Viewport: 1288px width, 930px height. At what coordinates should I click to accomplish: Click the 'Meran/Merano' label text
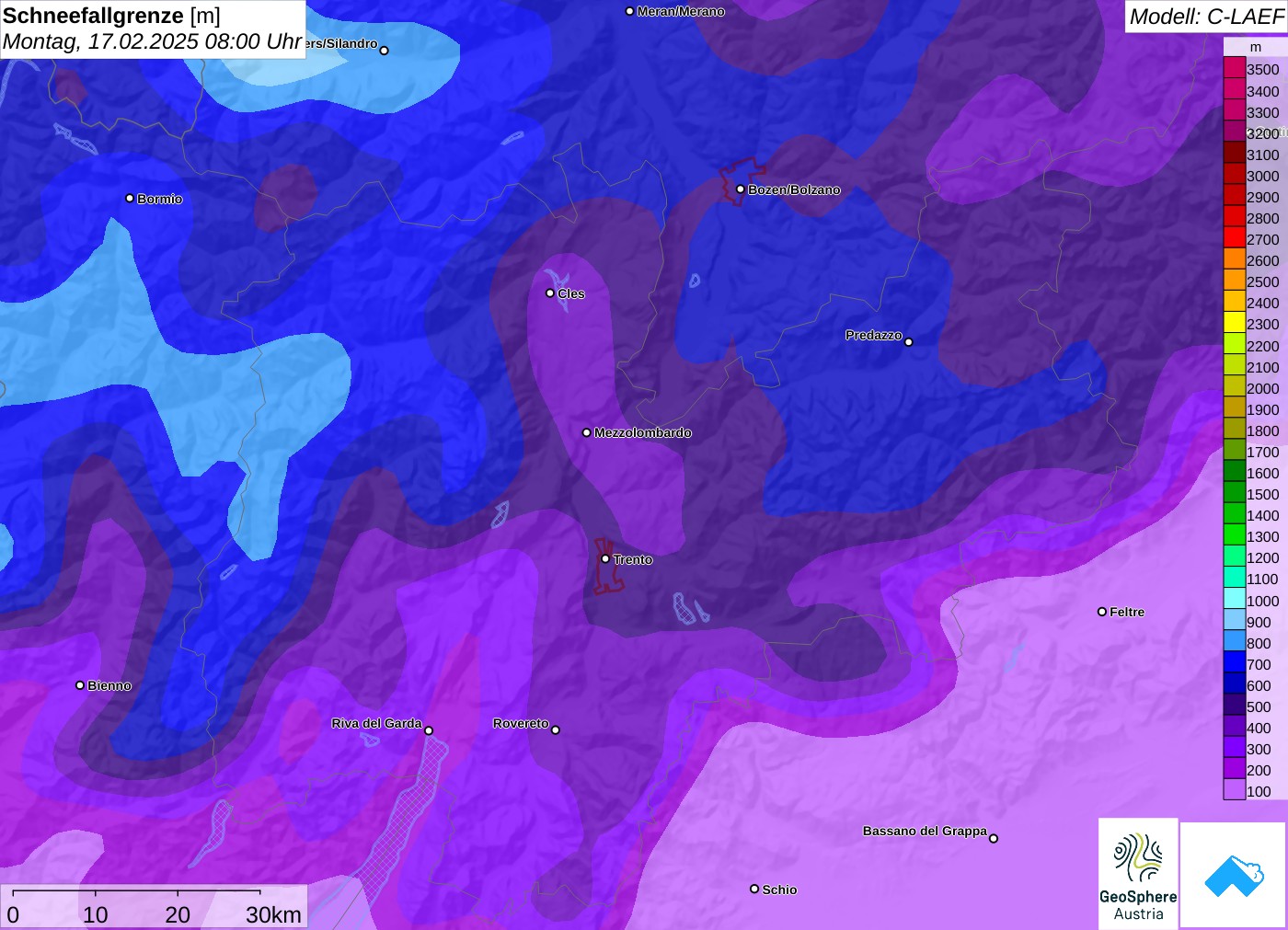[x=681, y=11]
